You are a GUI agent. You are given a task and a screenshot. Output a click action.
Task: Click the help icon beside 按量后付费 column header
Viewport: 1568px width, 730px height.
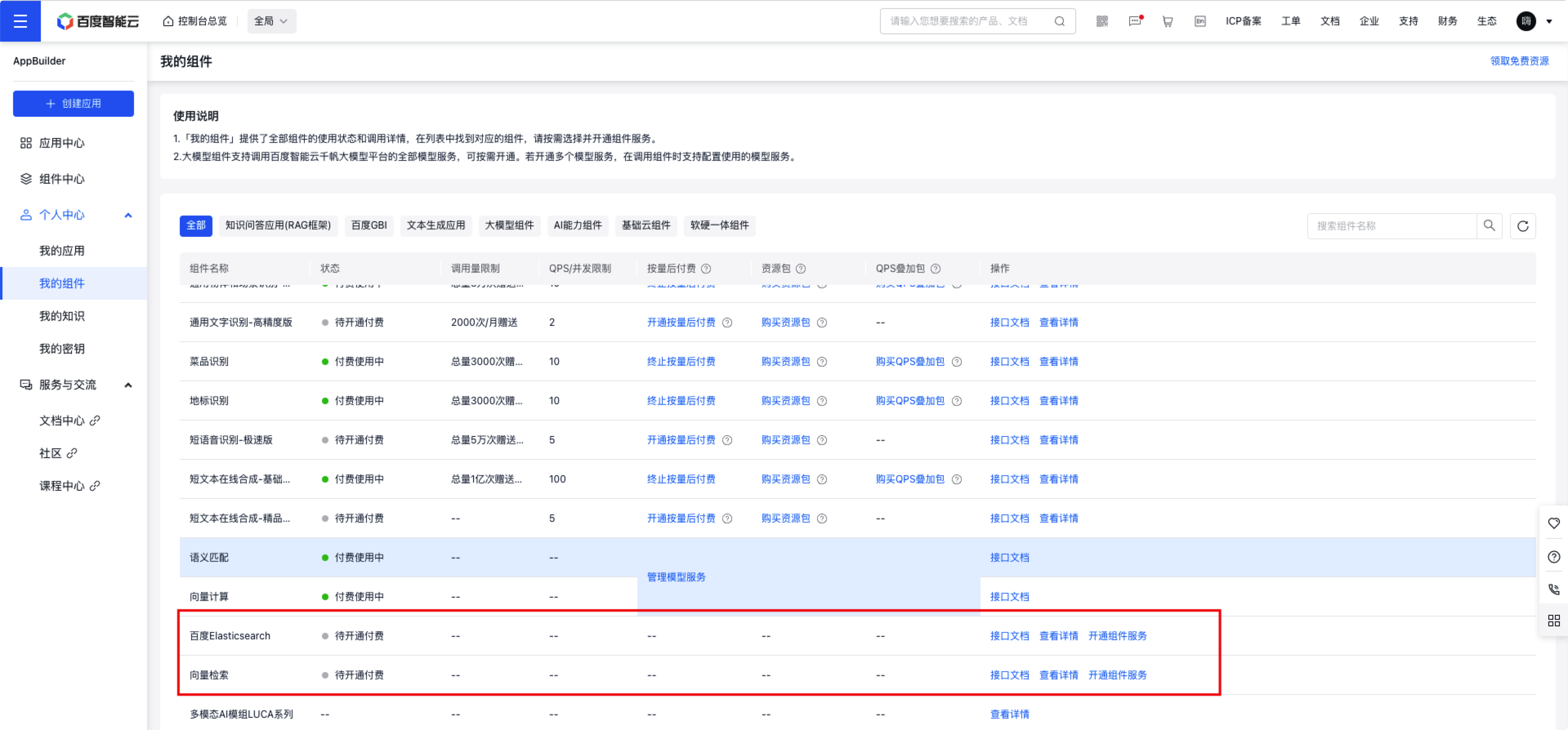[x=706, y=268]
